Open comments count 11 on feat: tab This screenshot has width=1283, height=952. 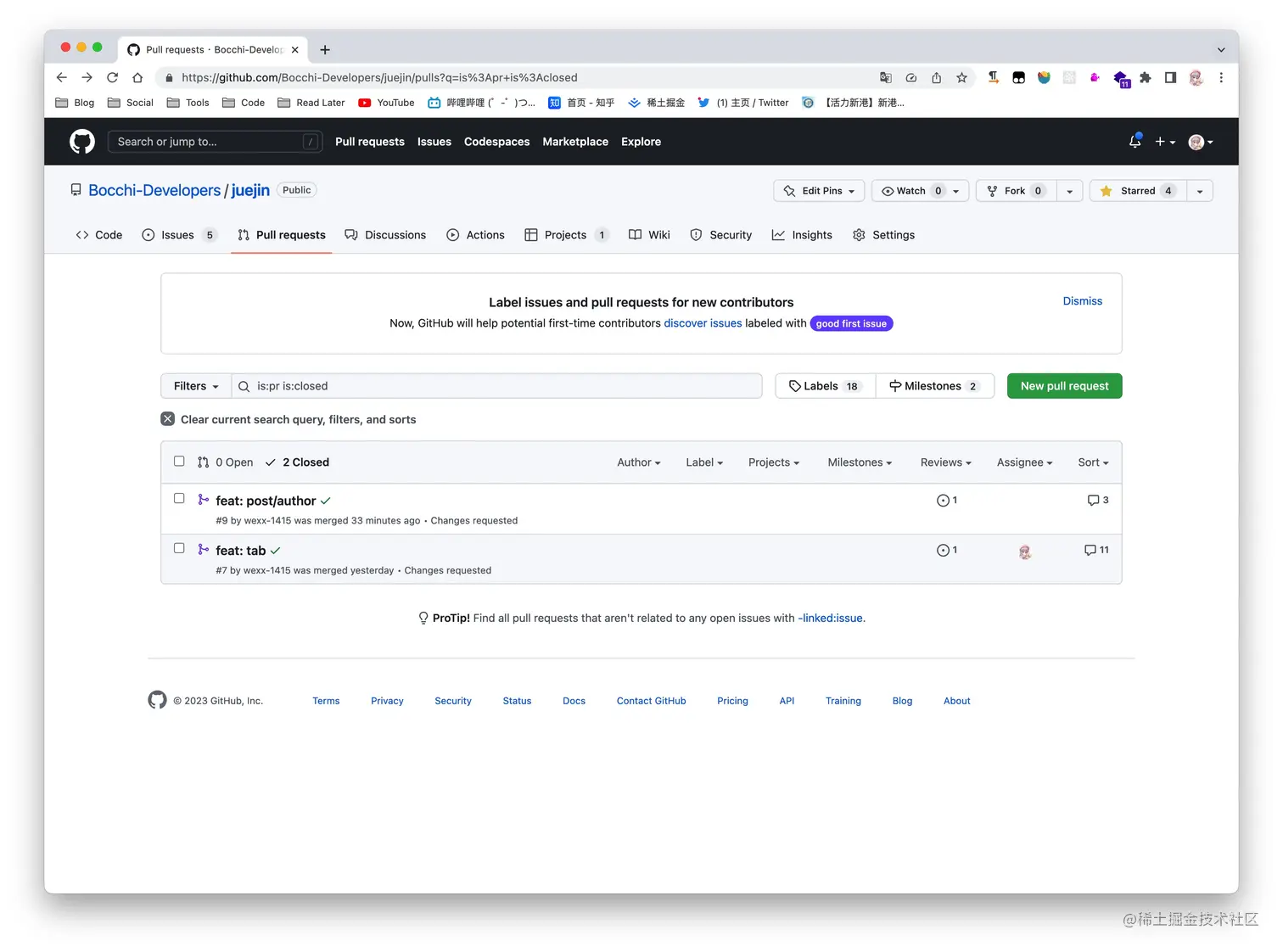point(1096,550)
